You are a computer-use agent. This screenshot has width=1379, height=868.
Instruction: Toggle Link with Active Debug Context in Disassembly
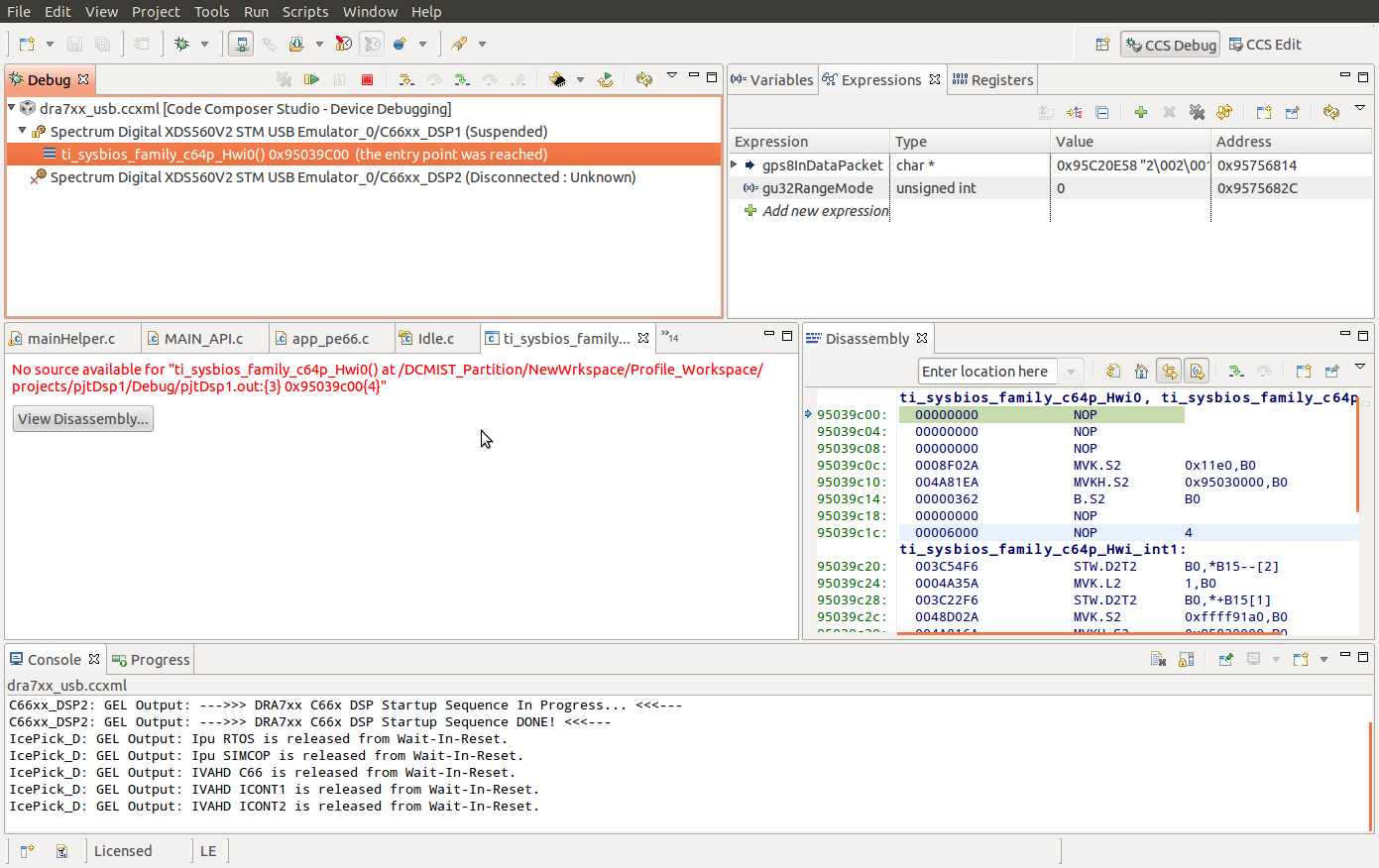click(x=1169, y=371)
